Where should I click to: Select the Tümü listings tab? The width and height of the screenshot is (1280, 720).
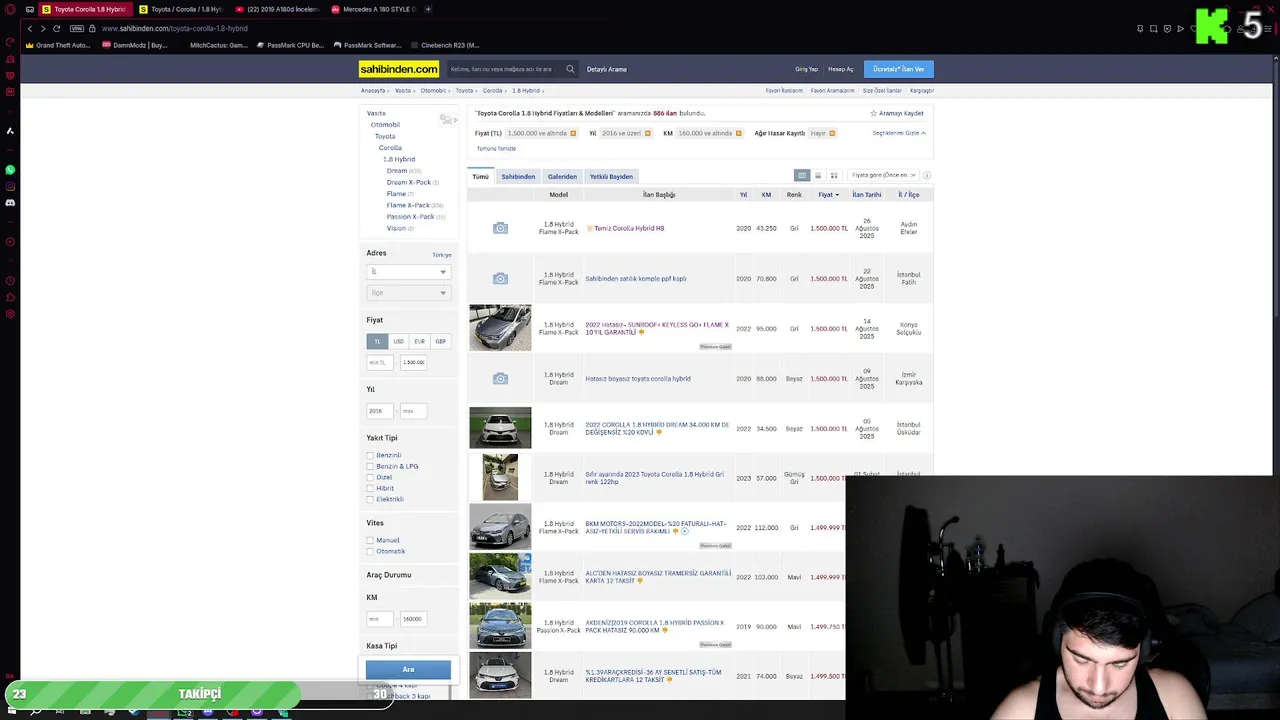tap(481, 176)
